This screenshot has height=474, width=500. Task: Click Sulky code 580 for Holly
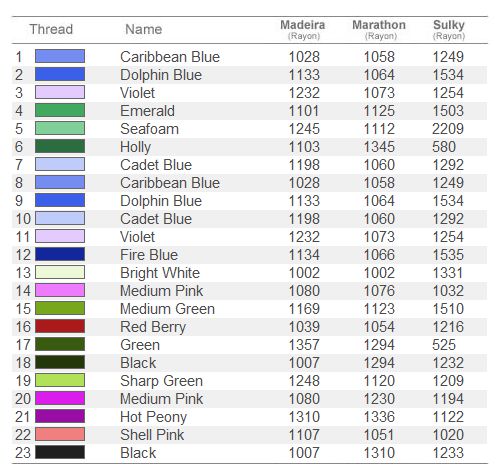pyautogui.click(x=444, y=147)
